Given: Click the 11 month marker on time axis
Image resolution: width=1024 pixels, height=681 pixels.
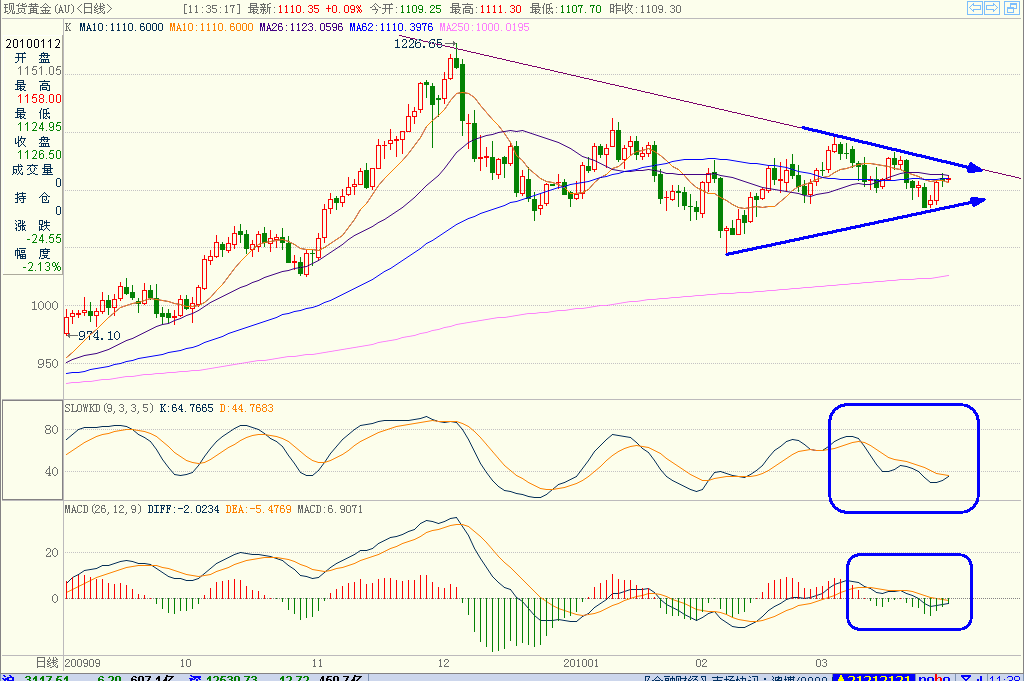Looking at the screenshot, I should [317, 663].
